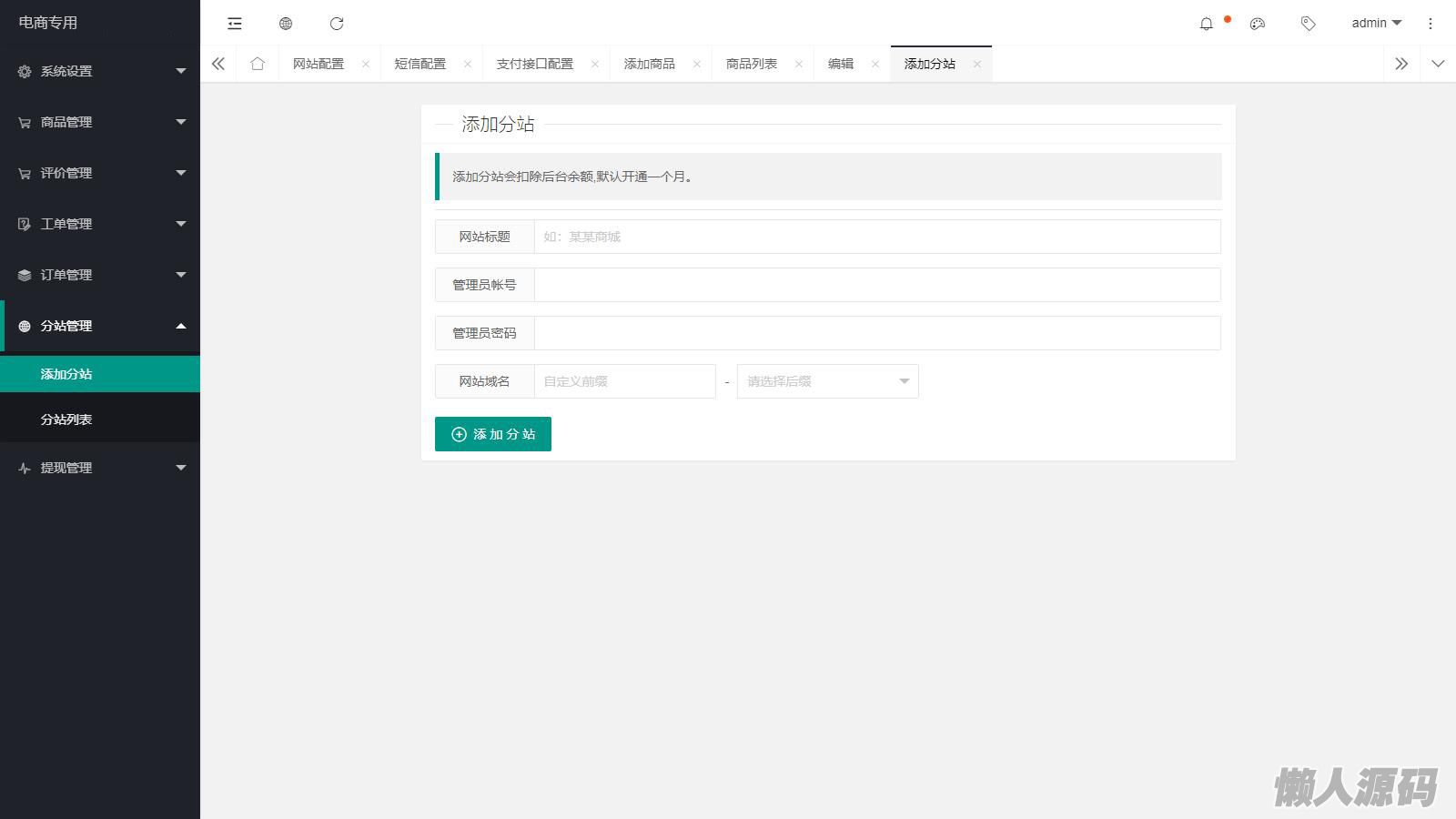The height and width of the screenshot is (819, 1456).
Task: Open the tab operations down-chevron
Action: (1438, 64)
